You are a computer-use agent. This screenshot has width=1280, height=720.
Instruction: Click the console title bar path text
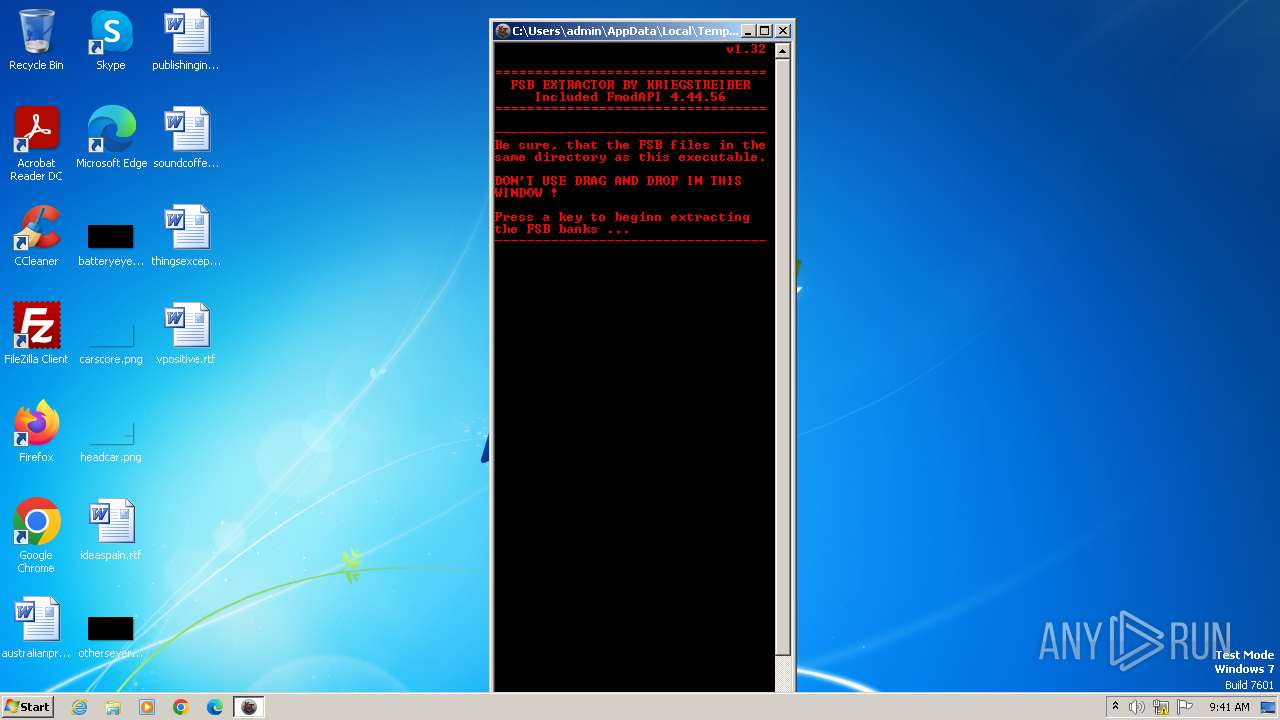pos(626,31)
